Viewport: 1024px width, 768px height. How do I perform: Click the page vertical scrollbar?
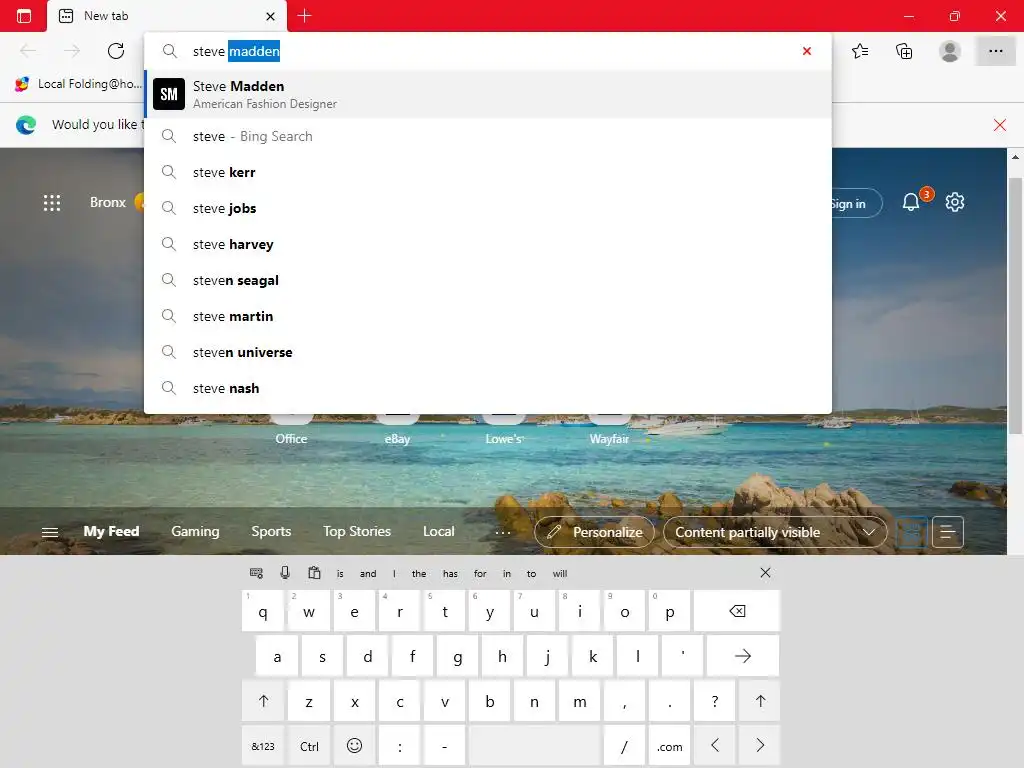pos(1015,306)
